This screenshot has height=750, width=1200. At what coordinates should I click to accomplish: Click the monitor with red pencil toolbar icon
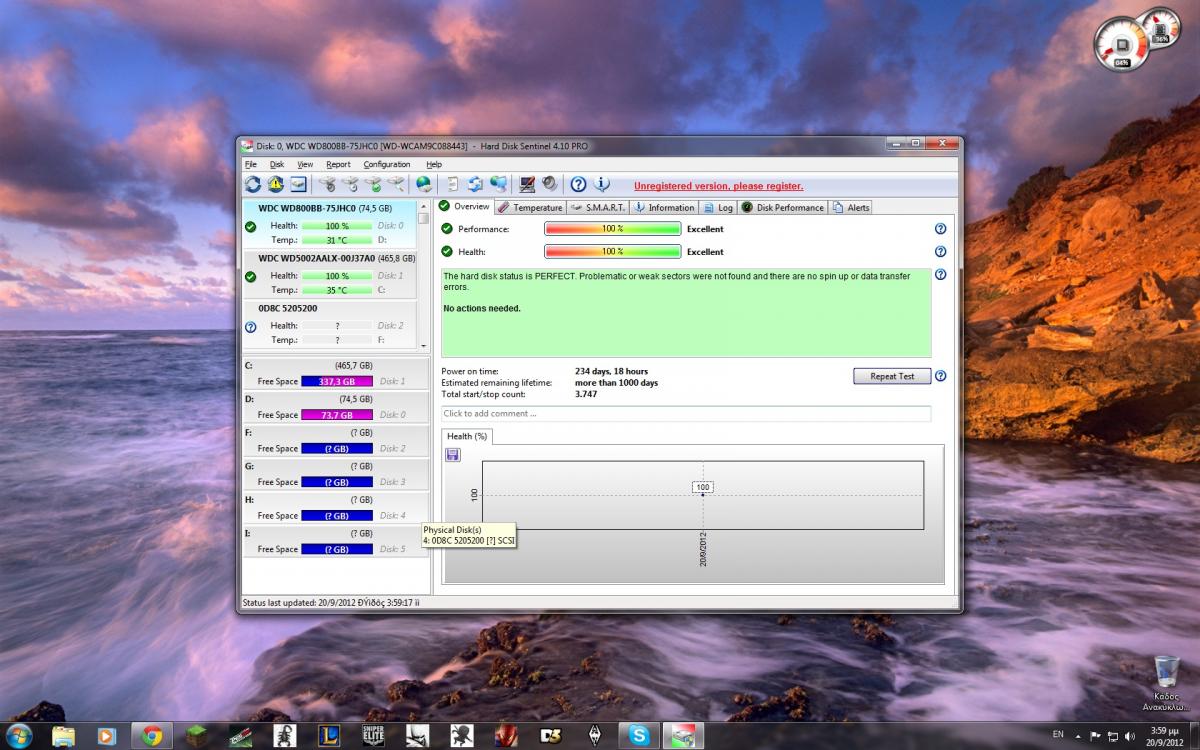click(527, 184)
